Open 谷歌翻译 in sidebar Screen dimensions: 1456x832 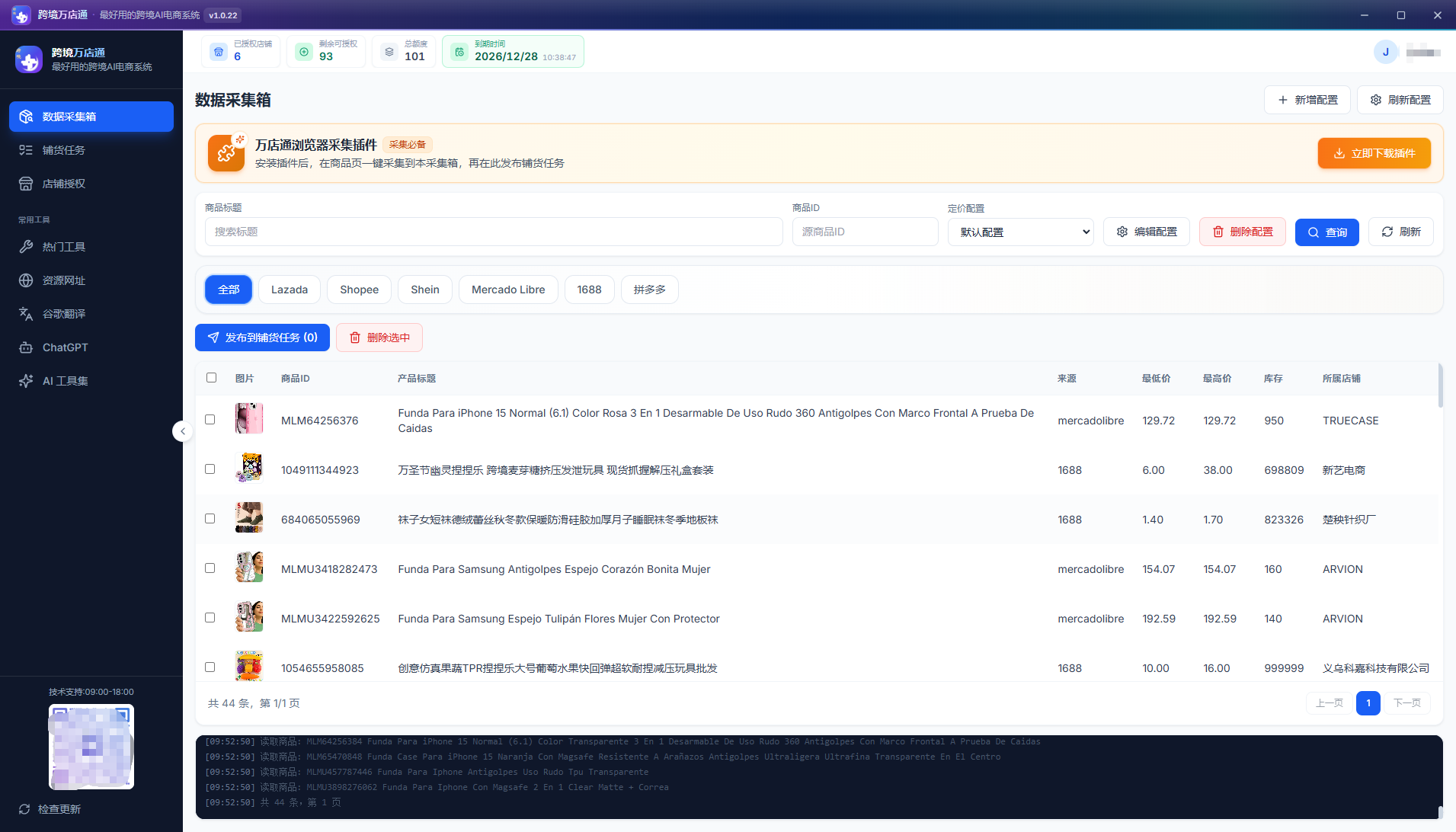[91, 314]
